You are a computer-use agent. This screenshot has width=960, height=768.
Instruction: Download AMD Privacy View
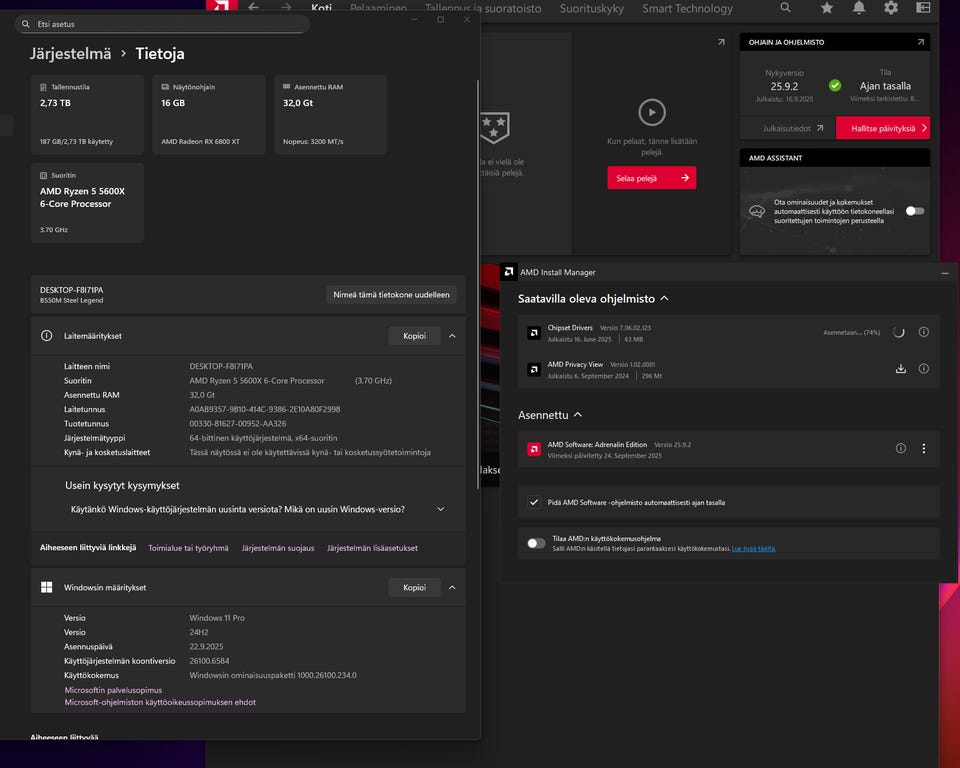click(901, 369)
